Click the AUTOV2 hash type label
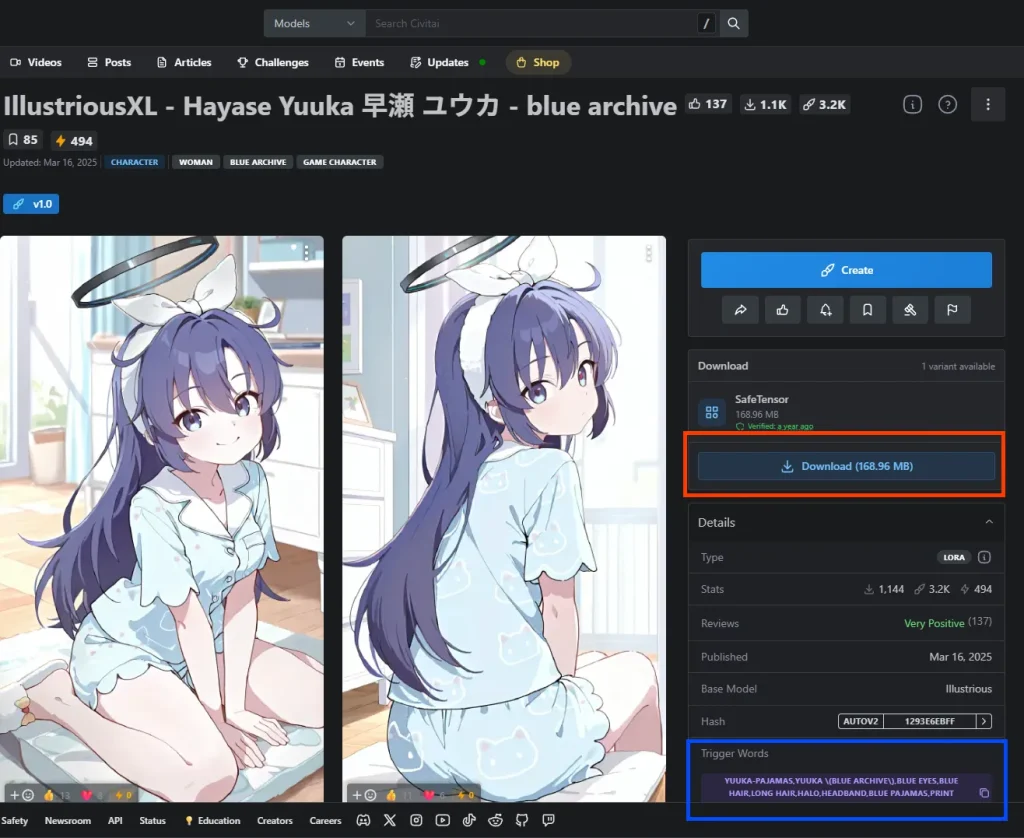1024x838 pixels. pyautogui.click(x=861, y=721)
